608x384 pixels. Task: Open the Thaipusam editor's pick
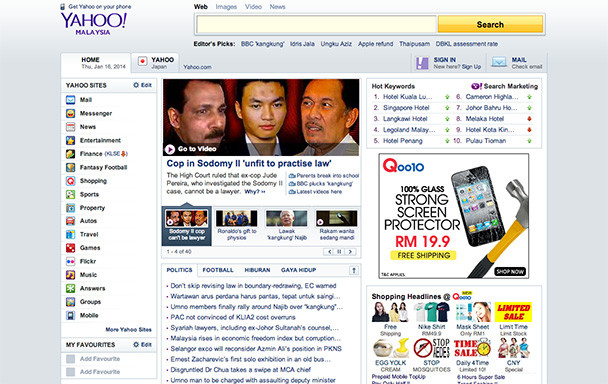(415, 44)
